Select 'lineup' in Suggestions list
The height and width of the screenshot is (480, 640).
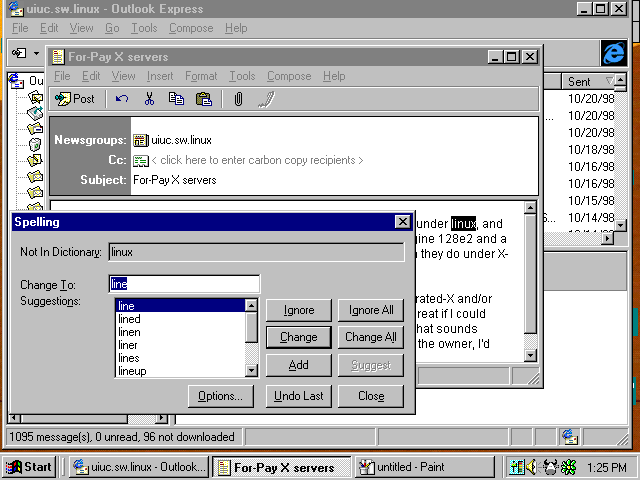pos(181,371)
